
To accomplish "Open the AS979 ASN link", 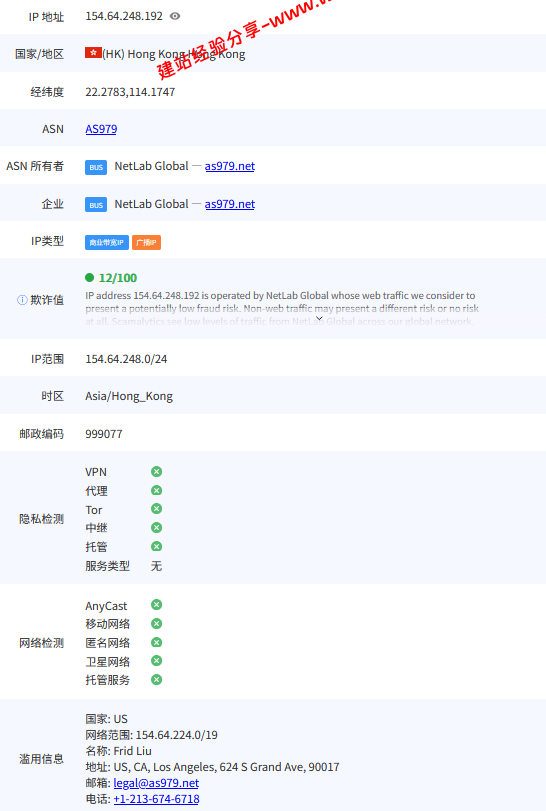I will (x=101, y=129).
